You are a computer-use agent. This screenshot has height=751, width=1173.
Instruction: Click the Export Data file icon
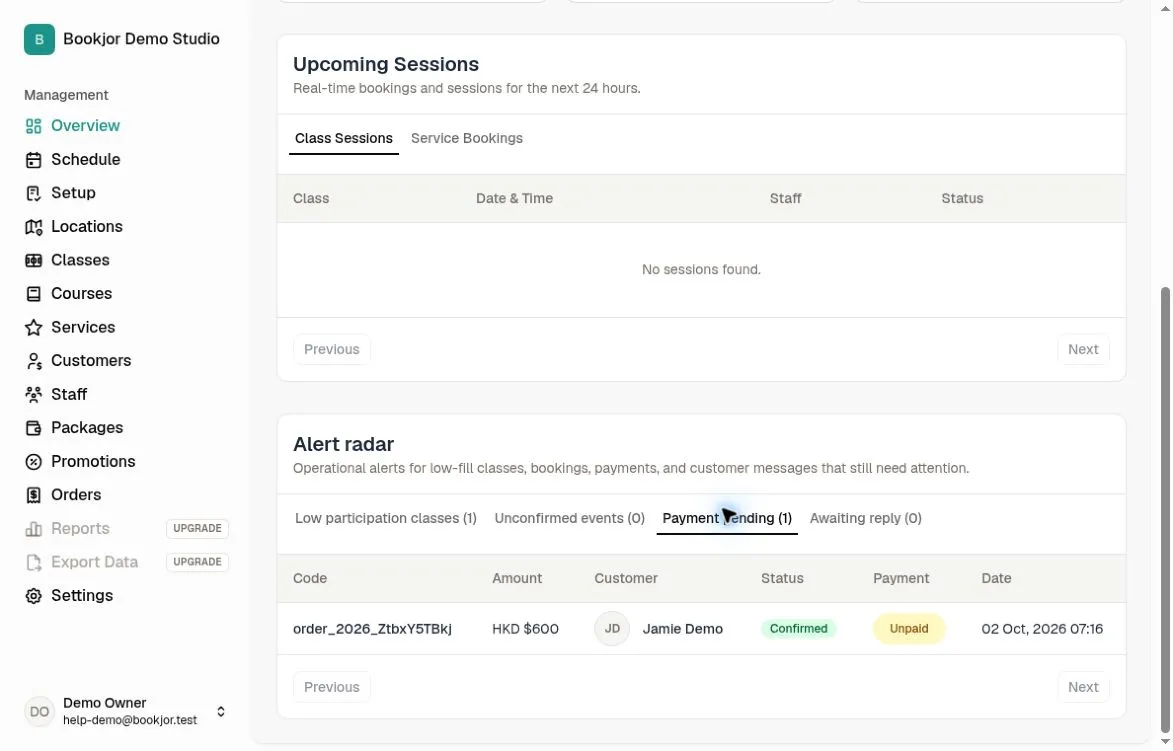(33, 563)
